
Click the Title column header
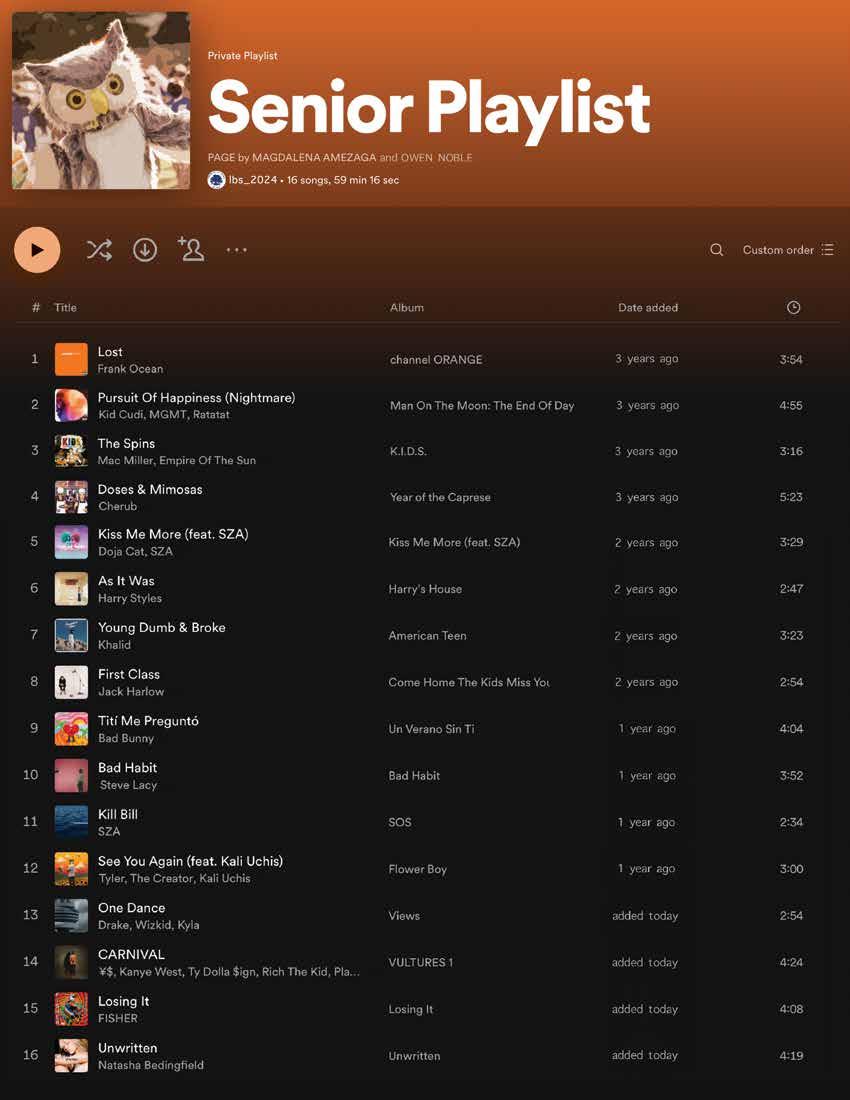pos(65,307)
